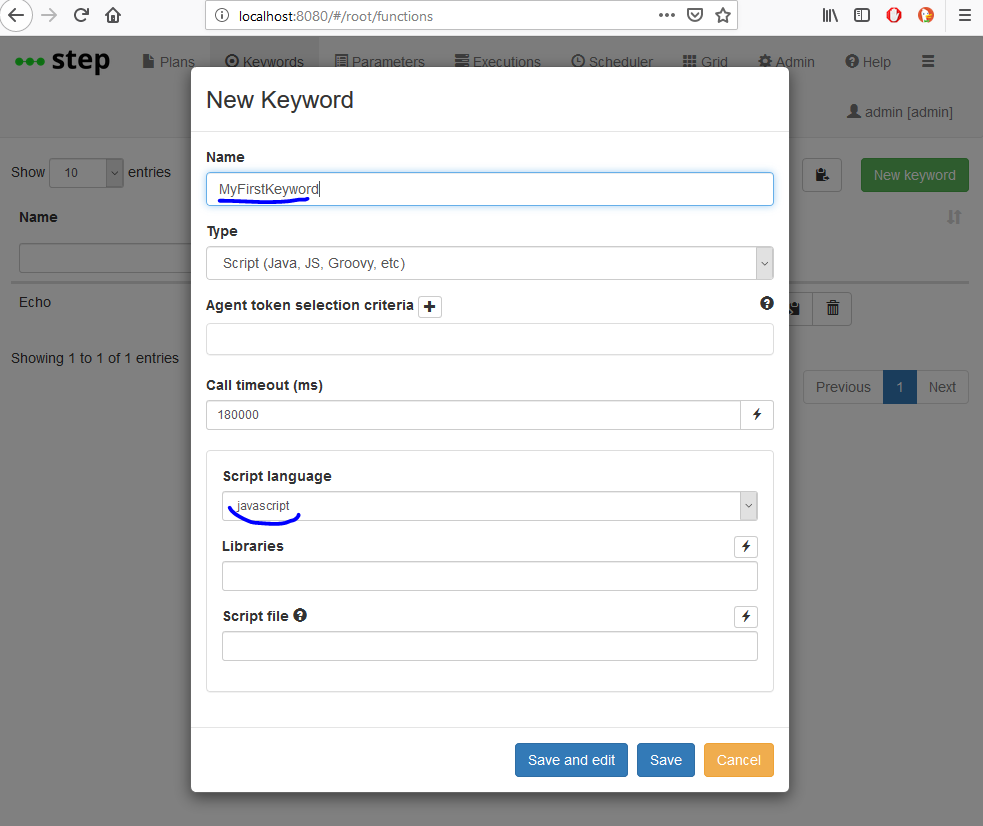The image size is (983, 826).
Task: Click the Name column header in table
Action: pos(38,217)
